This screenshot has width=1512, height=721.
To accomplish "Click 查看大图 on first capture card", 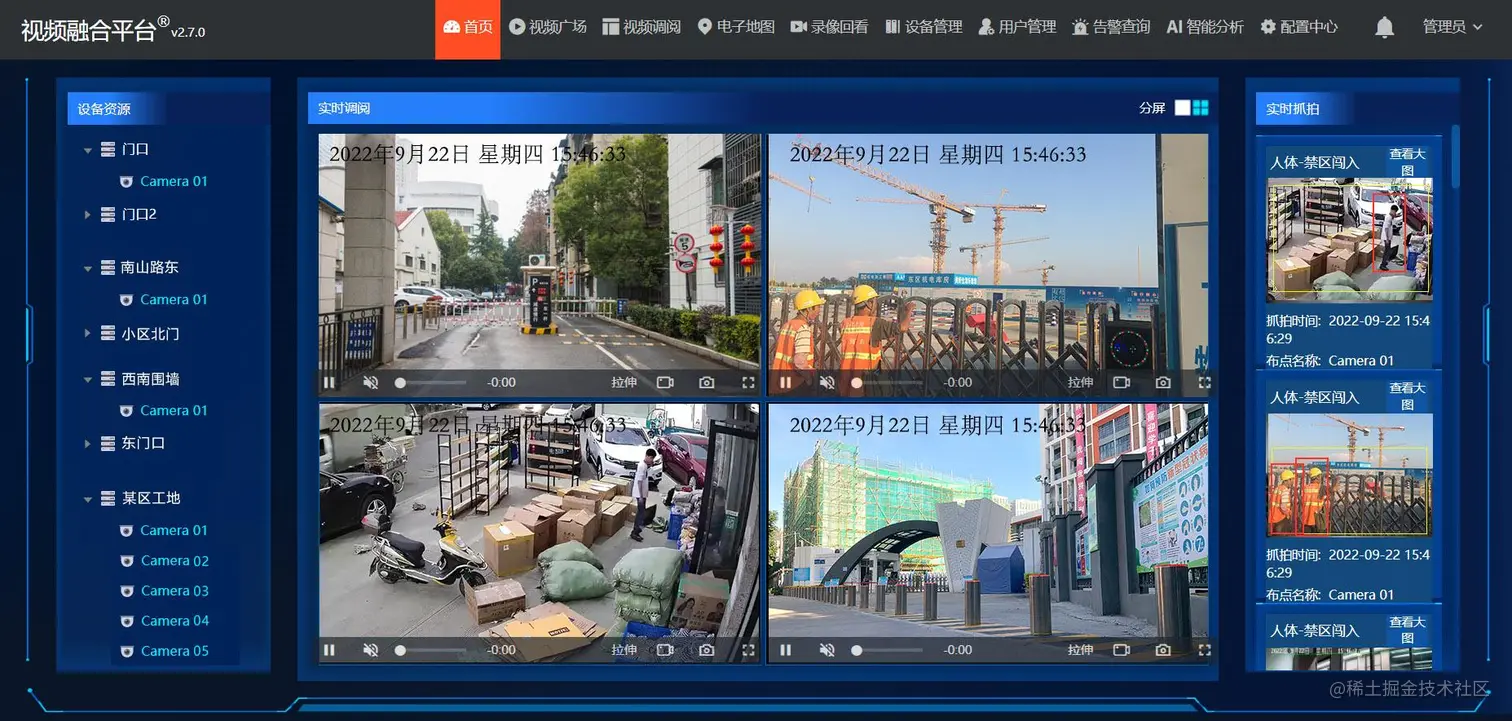I will (x=1407, y=162).
